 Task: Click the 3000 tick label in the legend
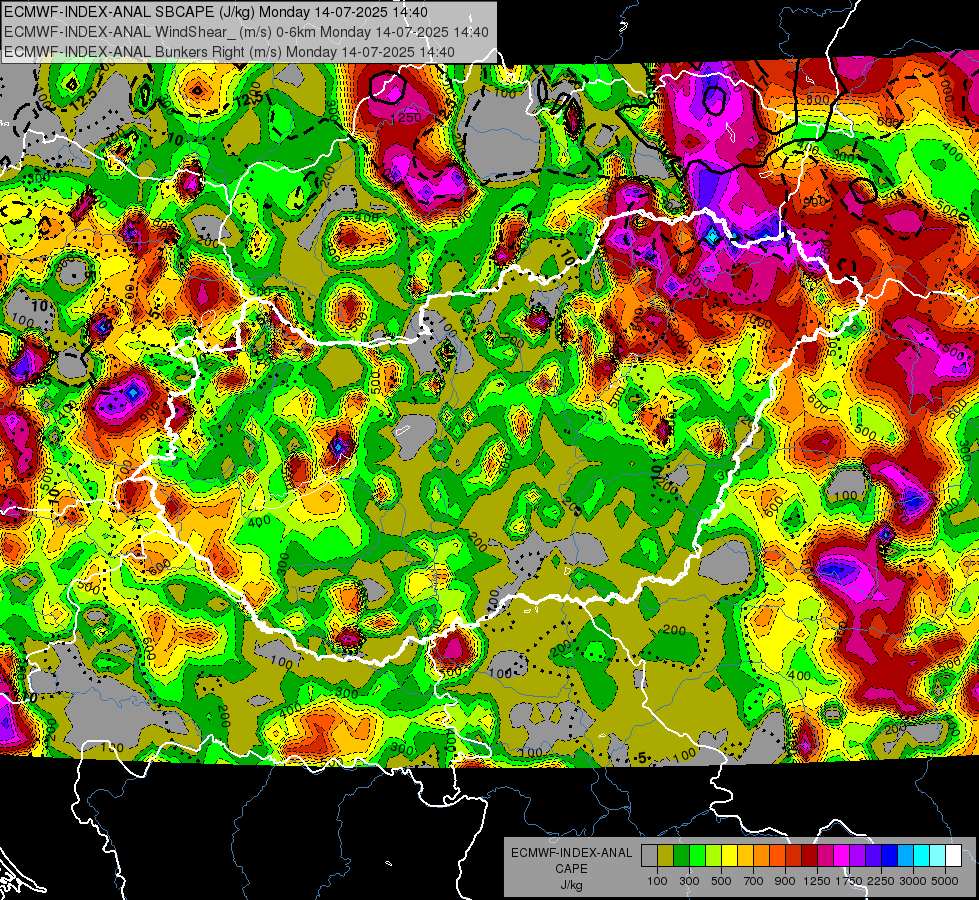pyautogui.click(x=913, y=881)
